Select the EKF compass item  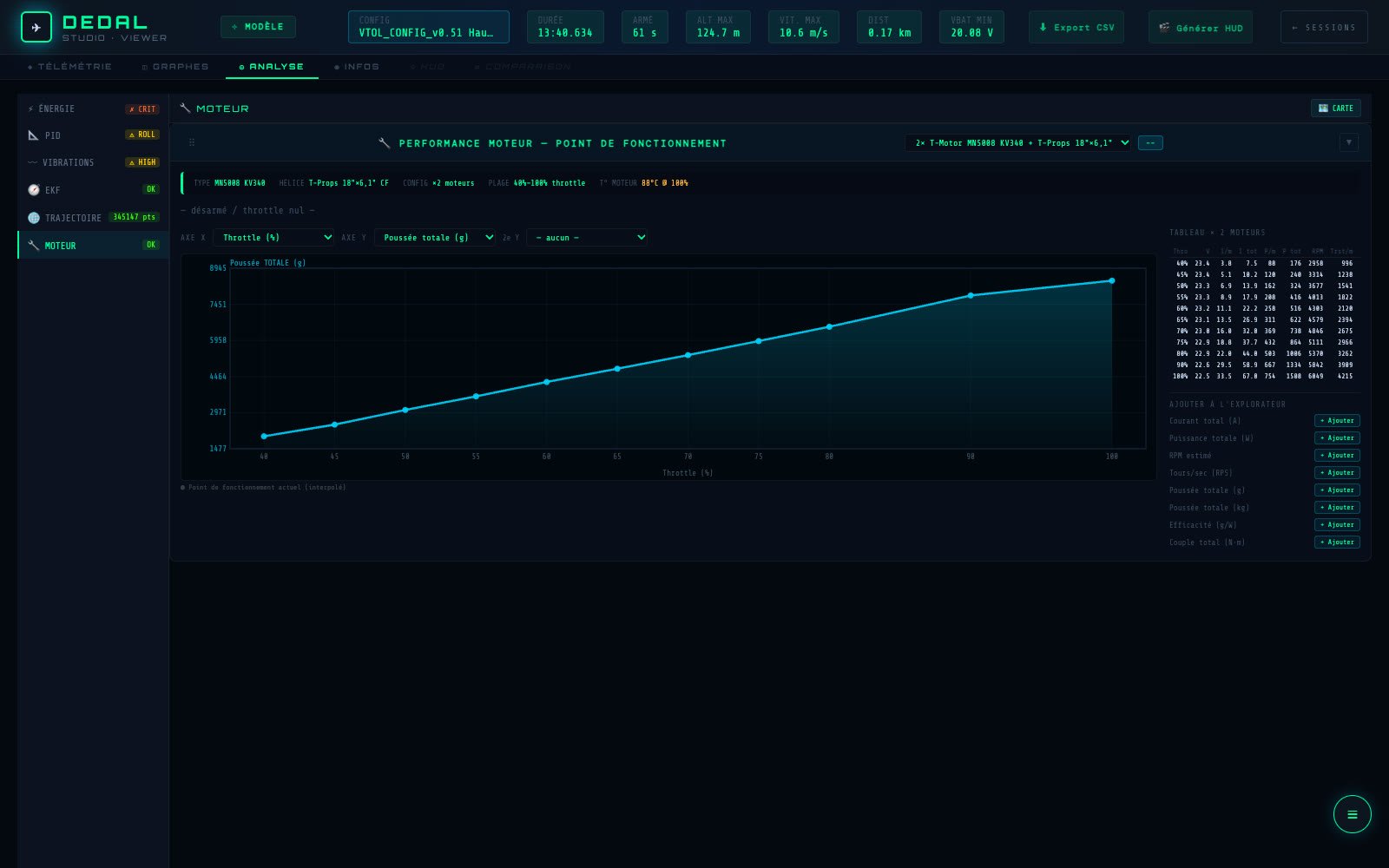pos(93,189)
